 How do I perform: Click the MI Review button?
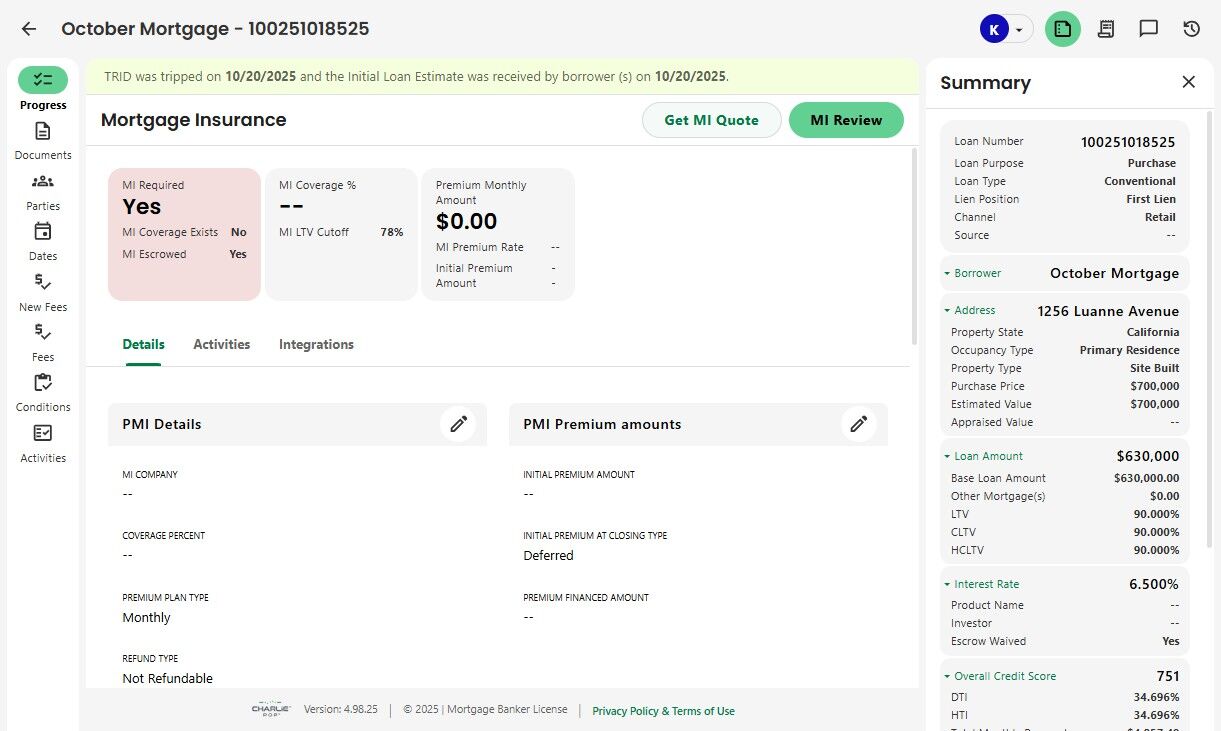point(846,120)
